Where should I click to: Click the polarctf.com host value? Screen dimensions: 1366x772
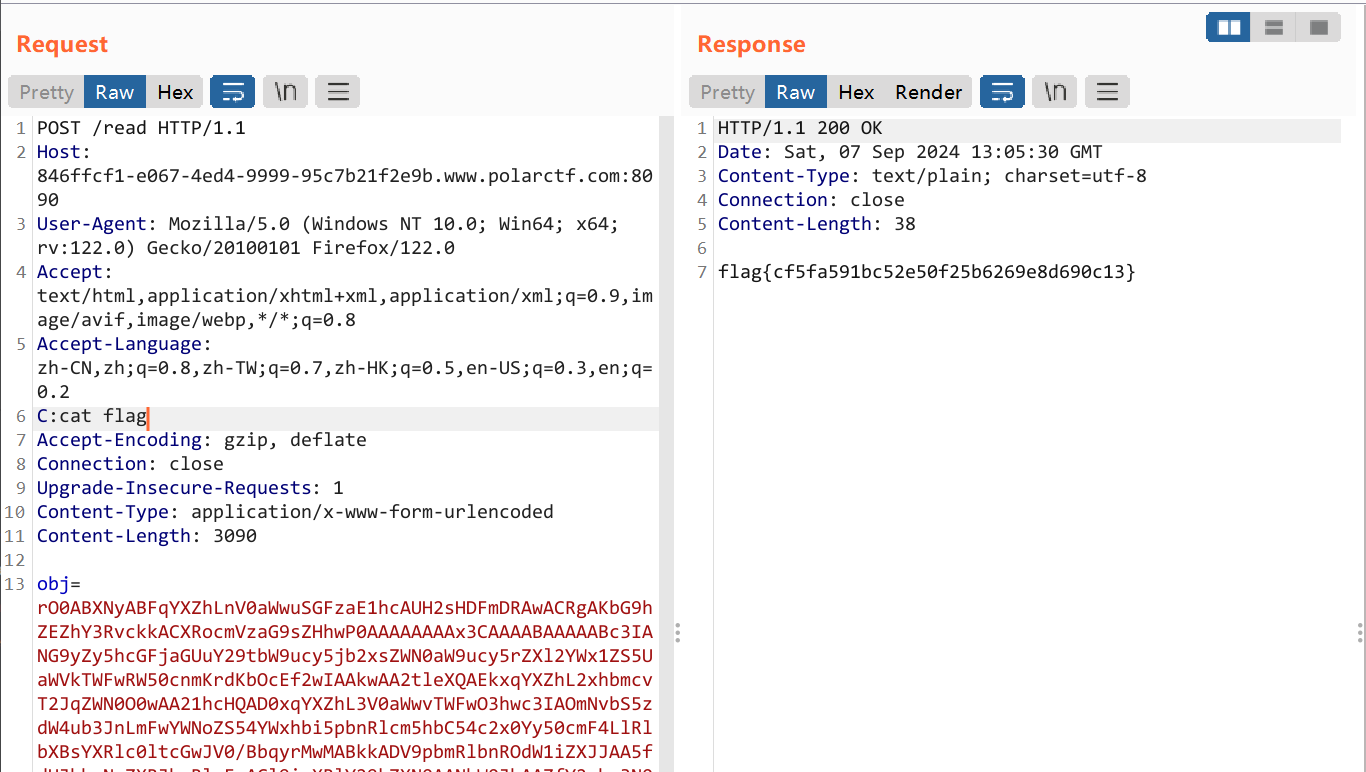click(345, 188)
